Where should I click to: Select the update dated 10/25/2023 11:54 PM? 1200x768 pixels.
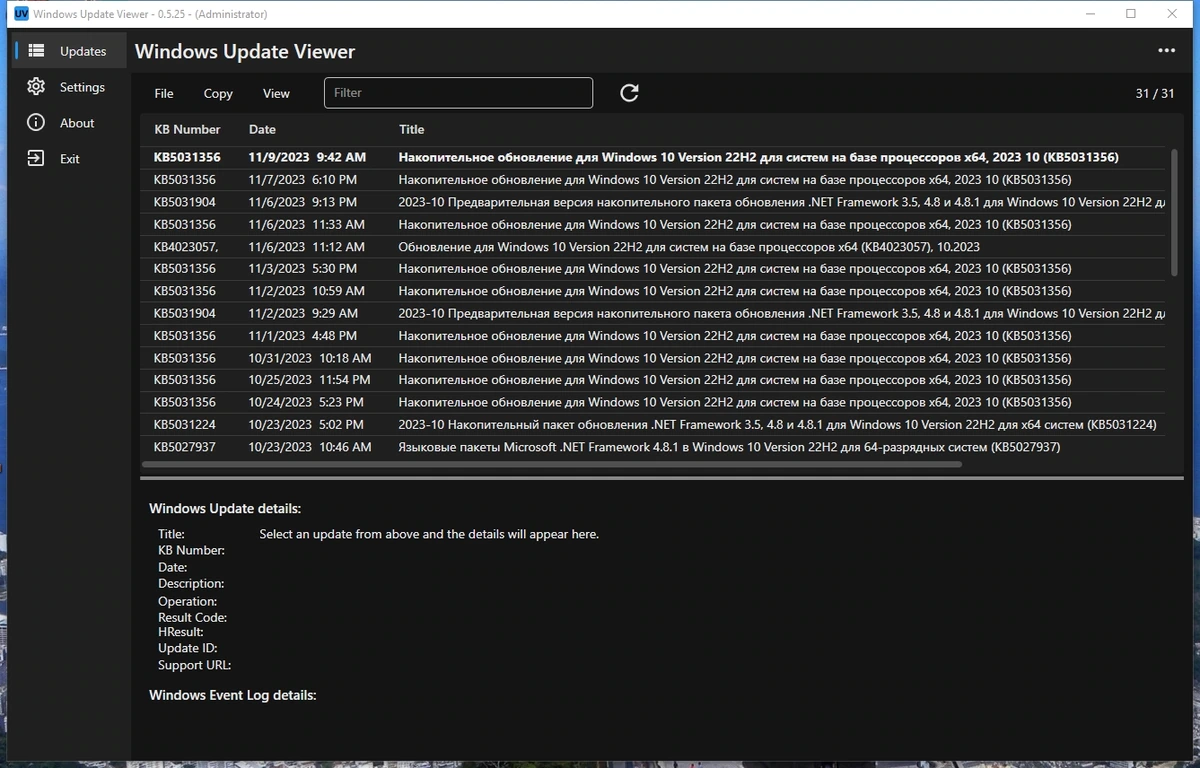coord(654,380)
